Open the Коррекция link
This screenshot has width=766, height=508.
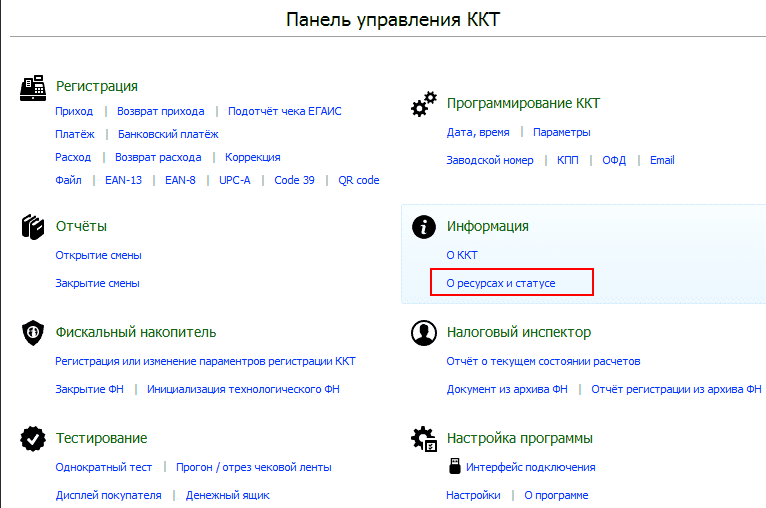pos(253,157)
